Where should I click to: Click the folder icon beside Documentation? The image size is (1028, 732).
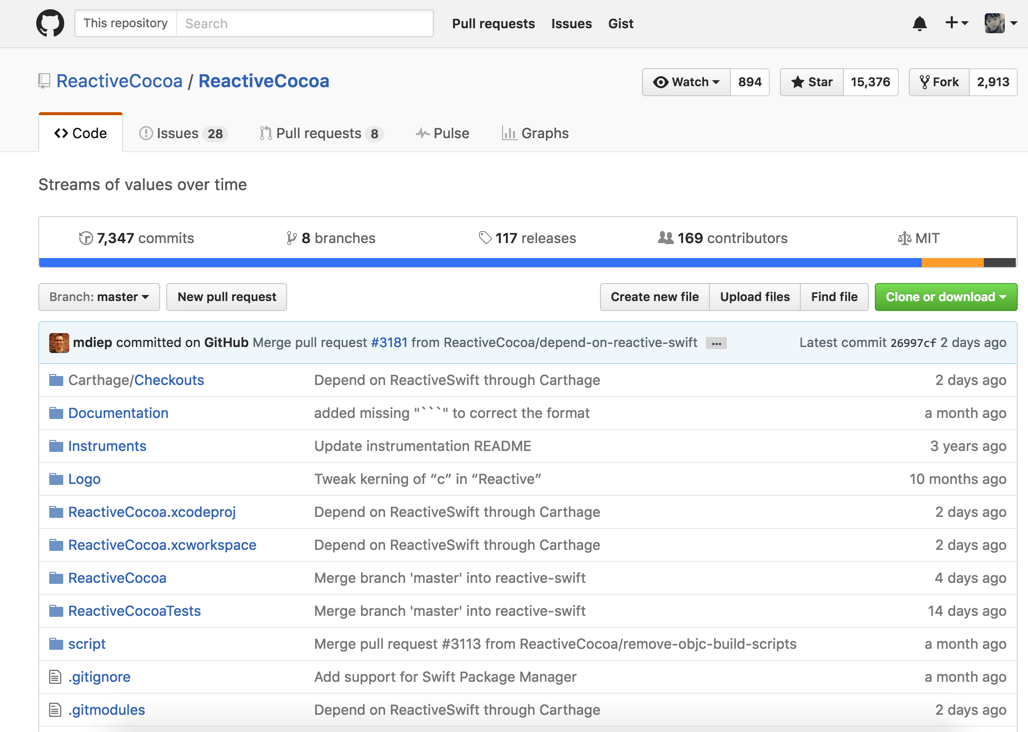point(56,413)
